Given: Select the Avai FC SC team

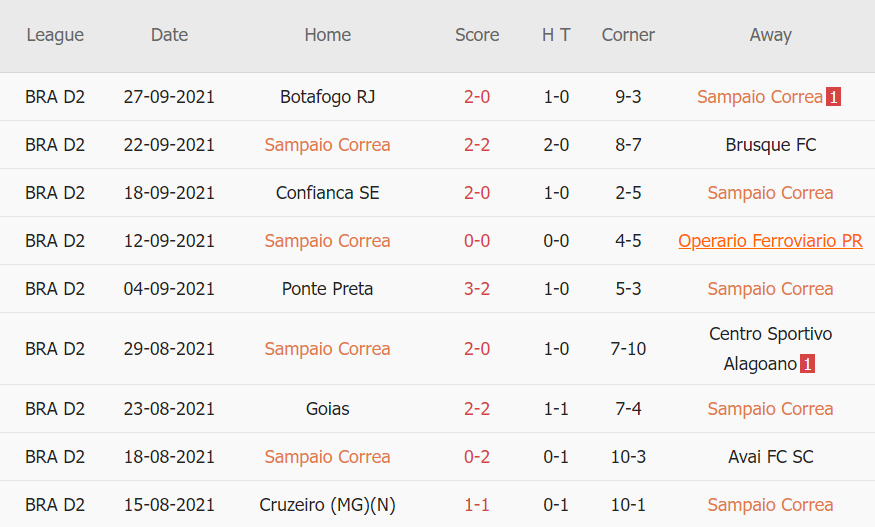Looking at the screenshot, I should click(x=770, y=457).
